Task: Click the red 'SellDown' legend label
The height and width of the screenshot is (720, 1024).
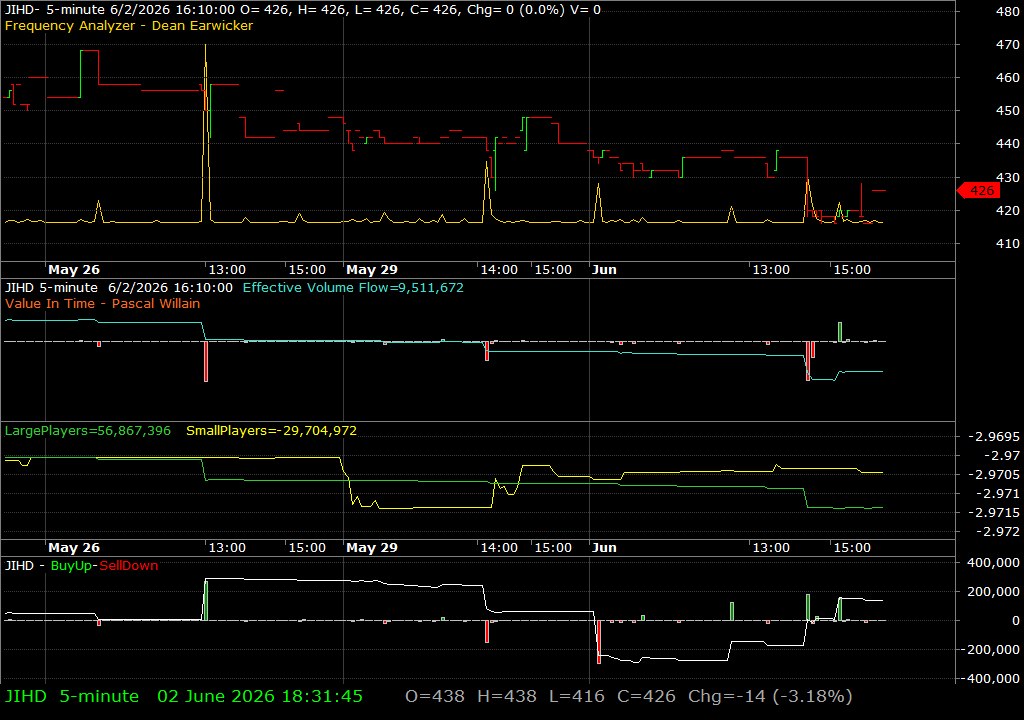Action: tap(129, 565)
